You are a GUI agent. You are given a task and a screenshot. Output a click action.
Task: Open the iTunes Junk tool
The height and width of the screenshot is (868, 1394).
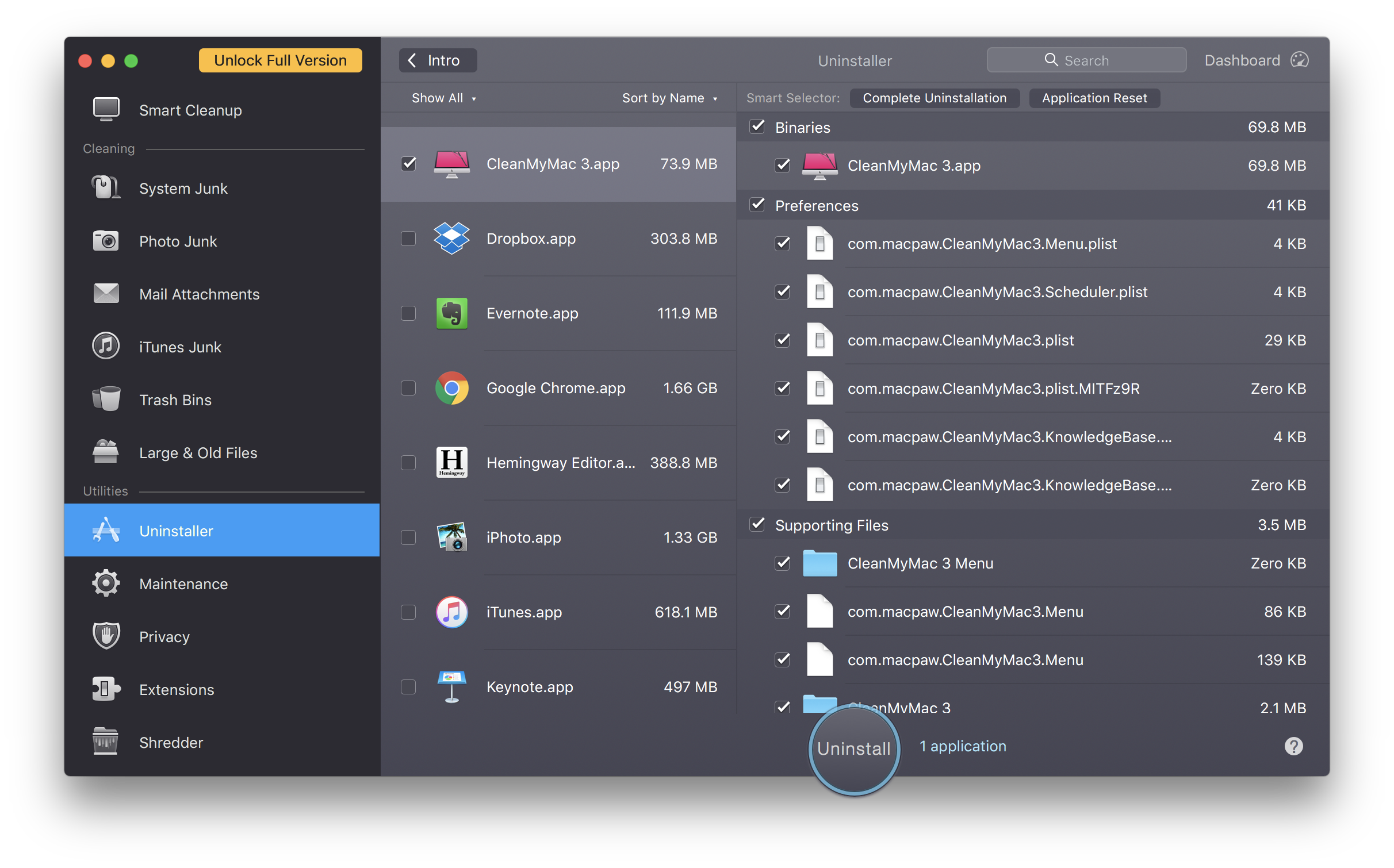180,347
